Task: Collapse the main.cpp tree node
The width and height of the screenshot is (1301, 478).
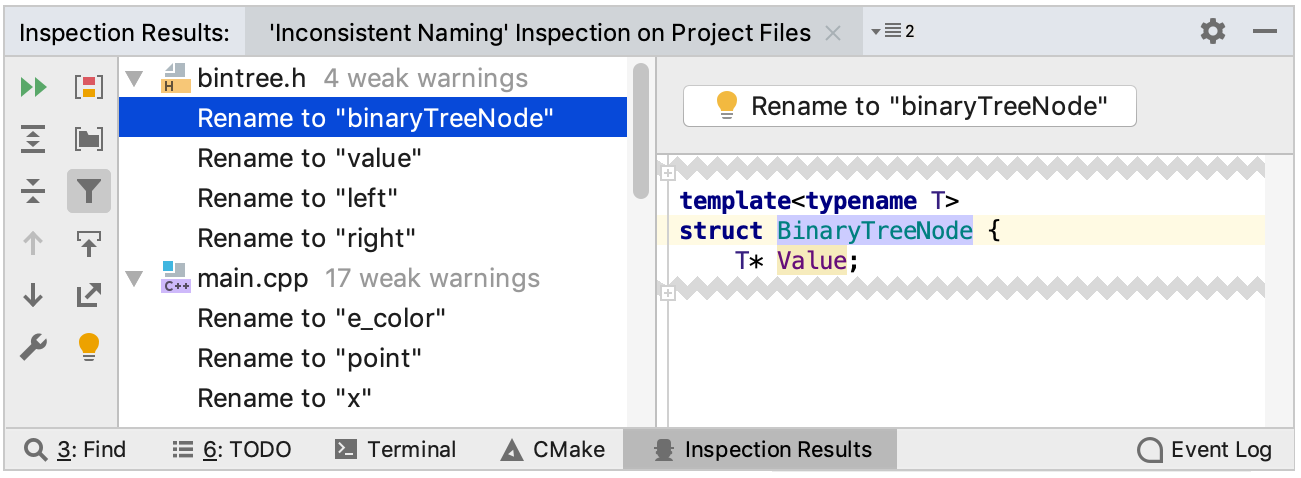Action: point(136,279)
